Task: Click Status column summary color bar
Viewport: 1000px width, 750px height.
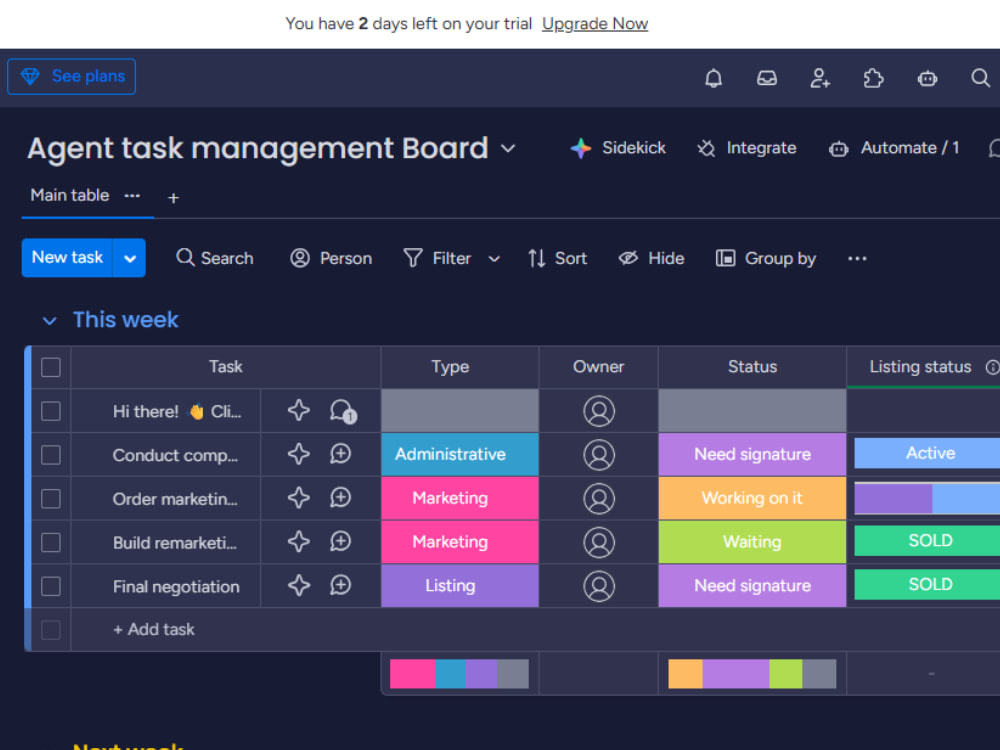Action: click(x=752, y=674)
